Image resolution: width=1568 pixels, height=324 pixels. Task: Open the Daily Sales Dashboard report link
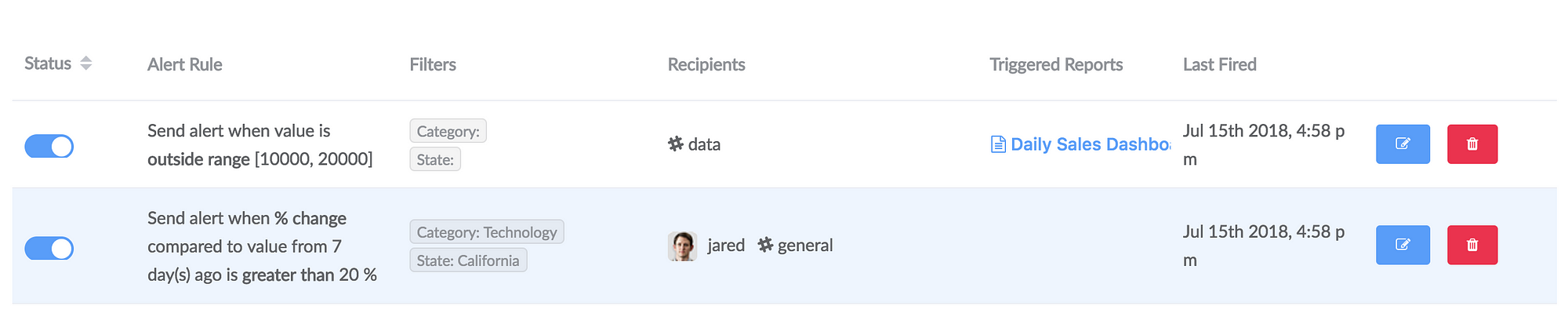click(1090, 144)
